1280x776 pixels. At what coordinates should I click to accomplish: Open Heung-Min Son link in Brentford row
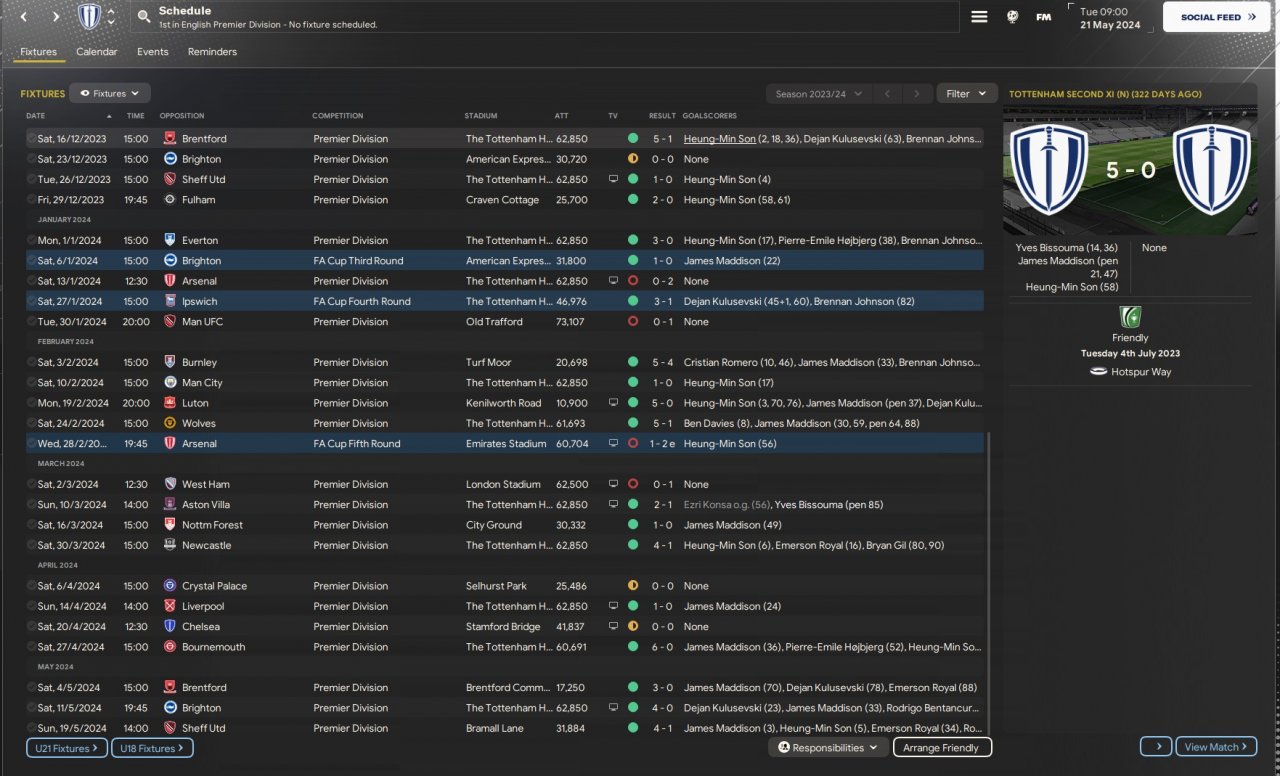coord(720,139)
